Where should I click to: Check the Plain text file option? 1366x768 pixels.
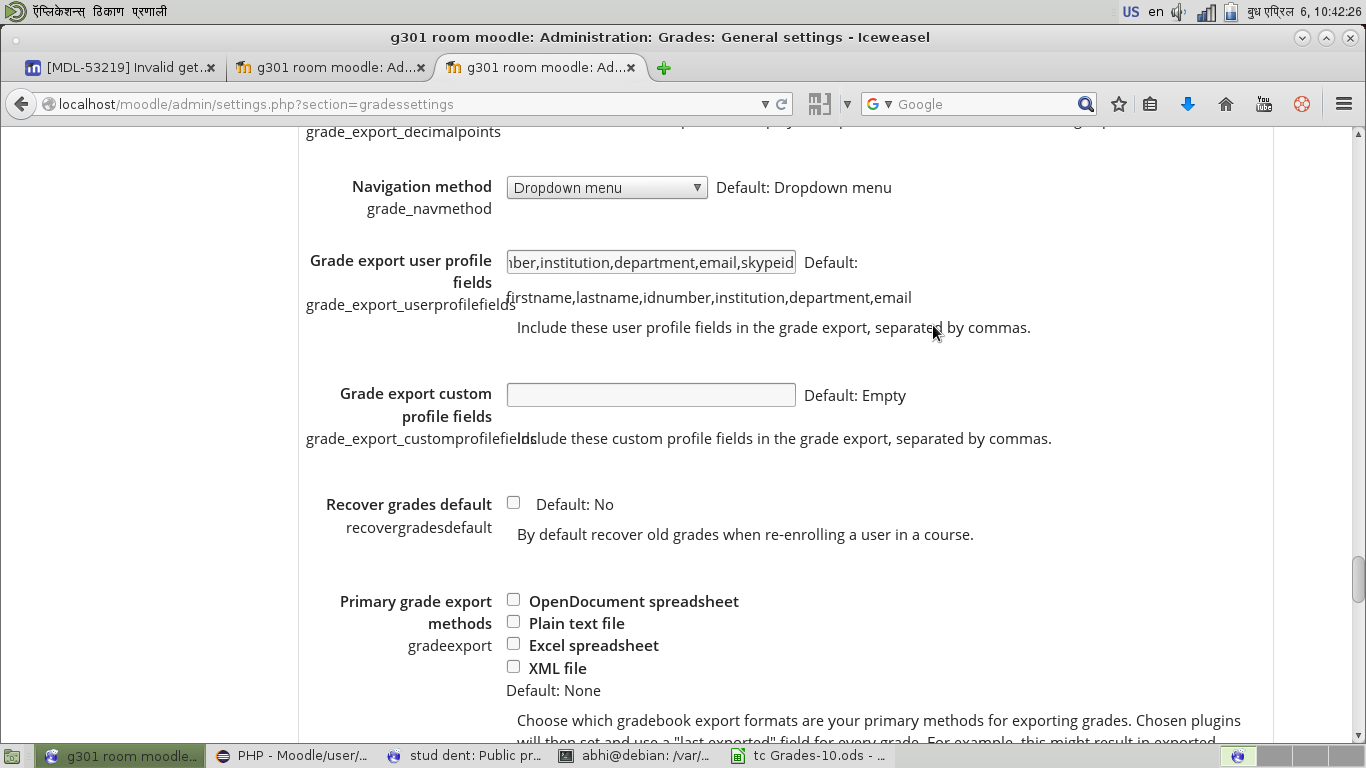[513, 622]
